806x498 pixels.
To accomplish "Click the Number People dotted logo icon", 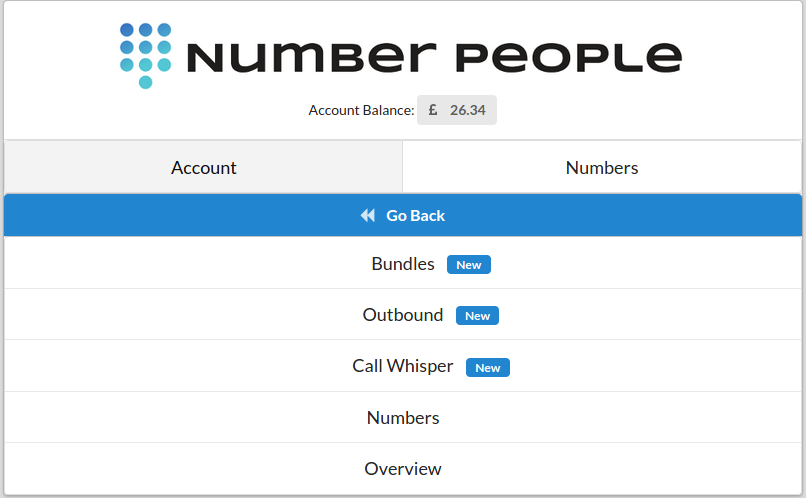I will (x=145, y=56).
